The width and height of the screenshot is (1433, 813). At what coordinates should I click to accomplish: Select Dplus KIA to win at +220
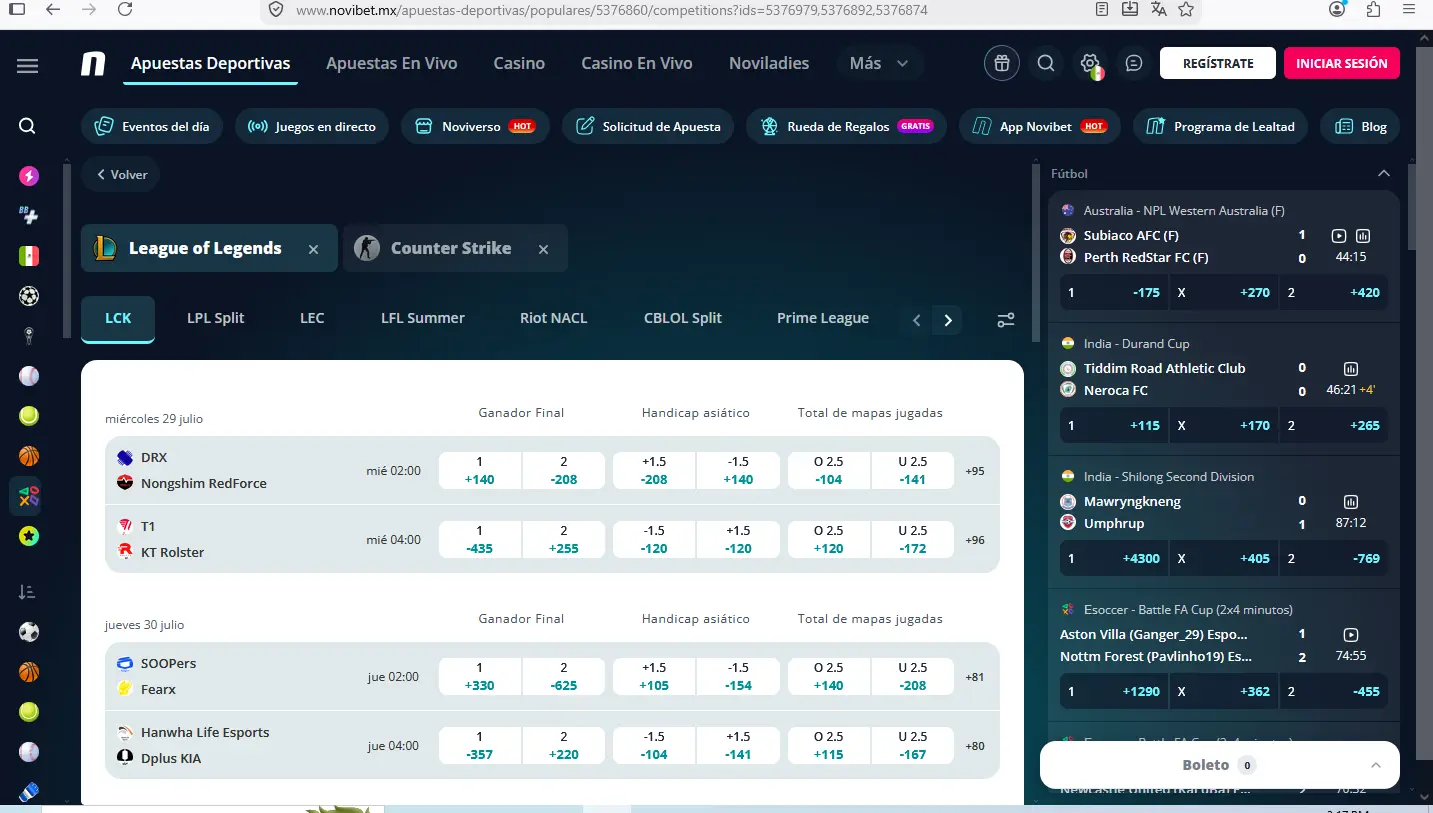(564, 745)
